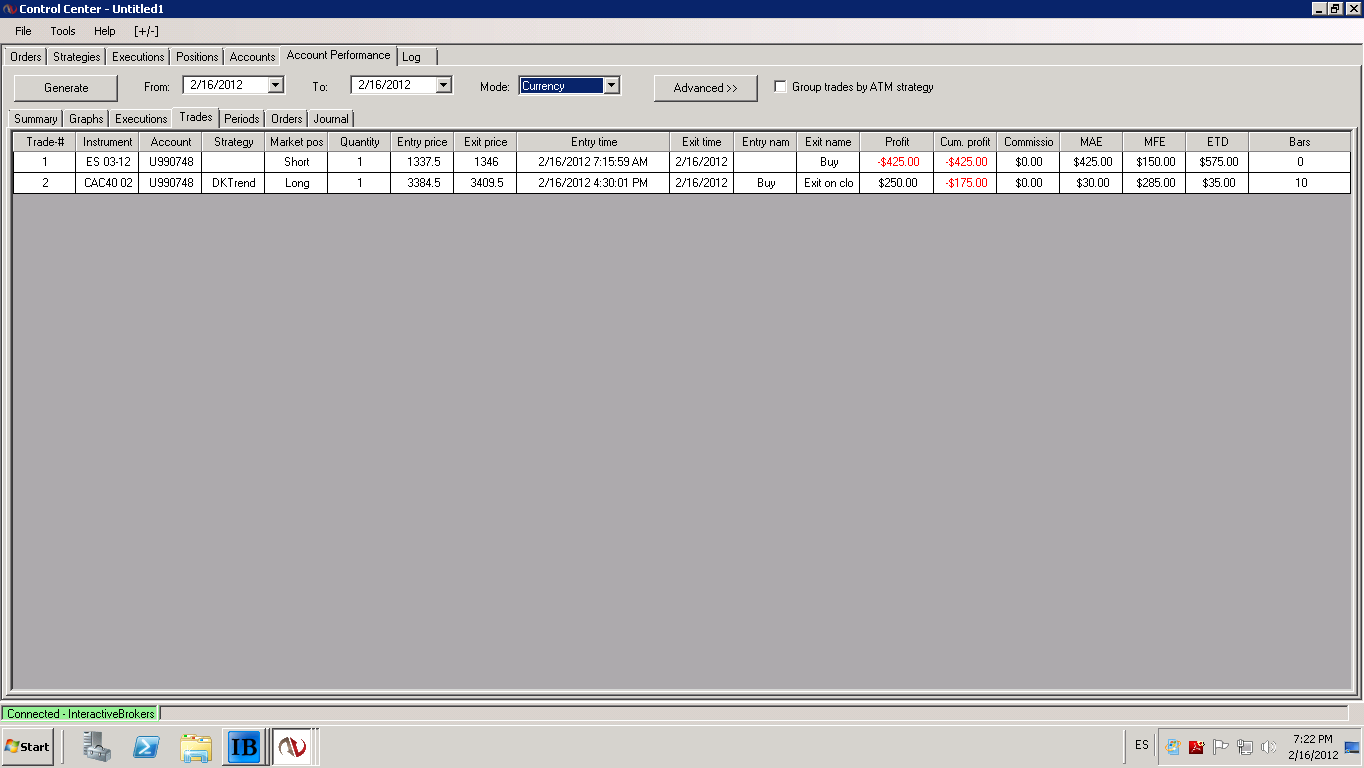The height and width of the screenshot is (768, 1364).
Task: Click the $250.00 profit cell
Action: [897, 183]
